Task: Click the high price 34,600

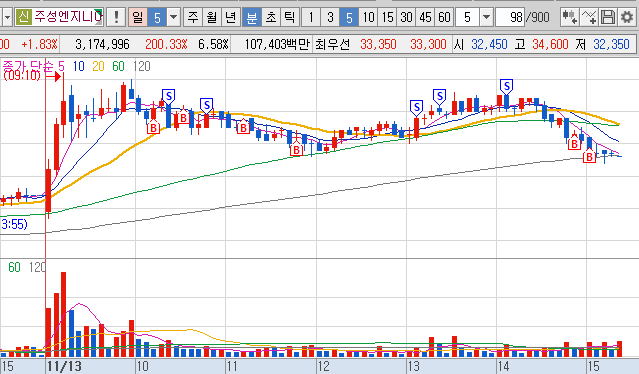Action: 550,44
